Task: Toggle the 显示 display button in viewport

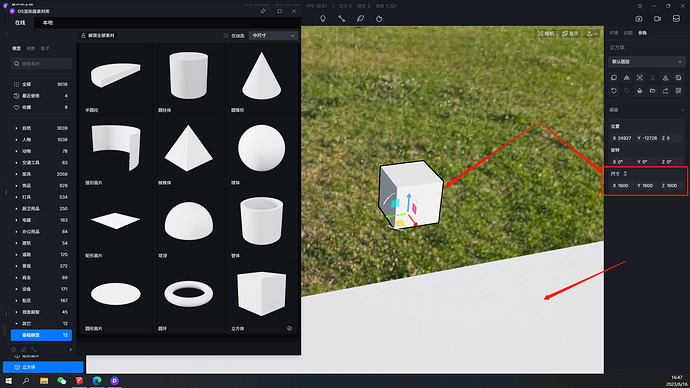Action: [x=570, y=33]
